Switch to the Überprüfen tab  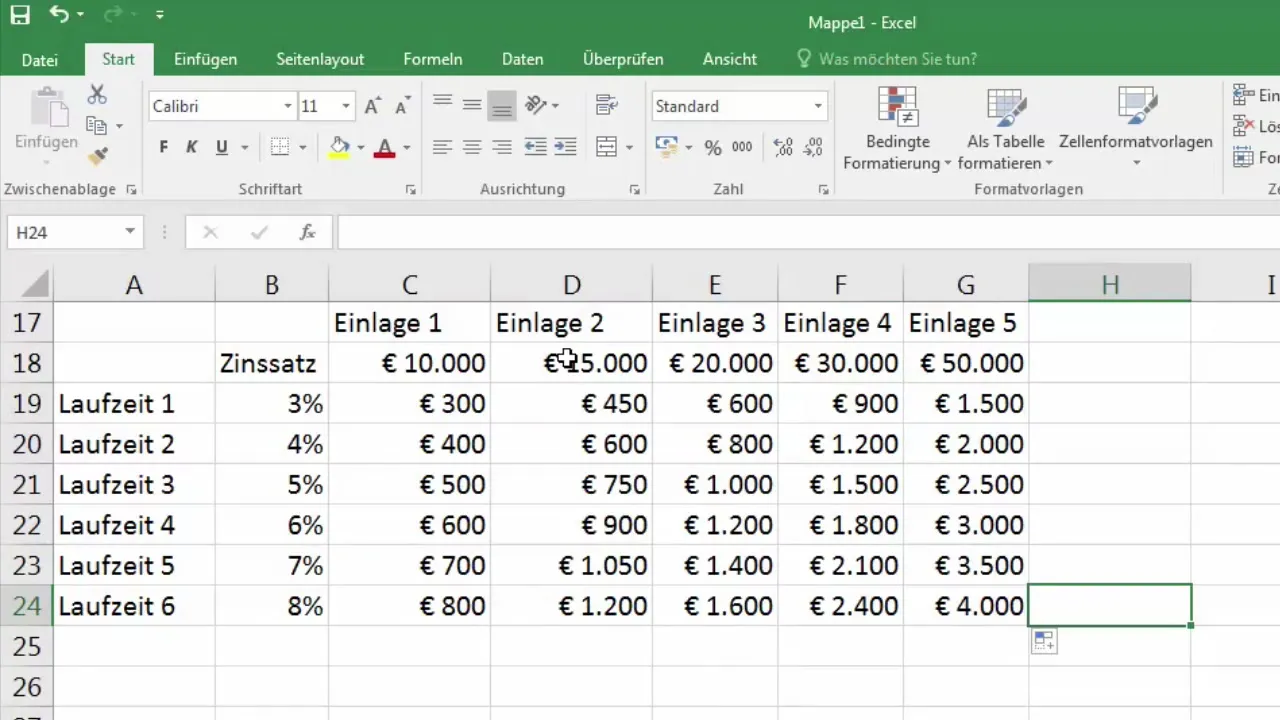623,59
